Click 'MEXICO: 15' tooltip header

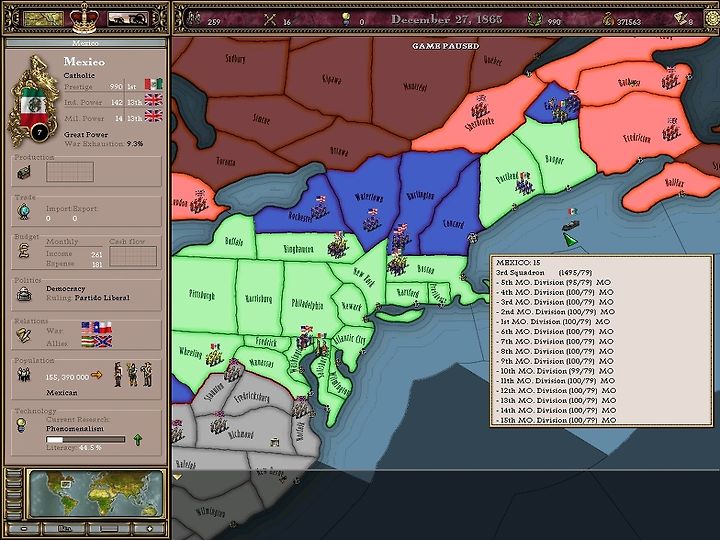(518, 263)
